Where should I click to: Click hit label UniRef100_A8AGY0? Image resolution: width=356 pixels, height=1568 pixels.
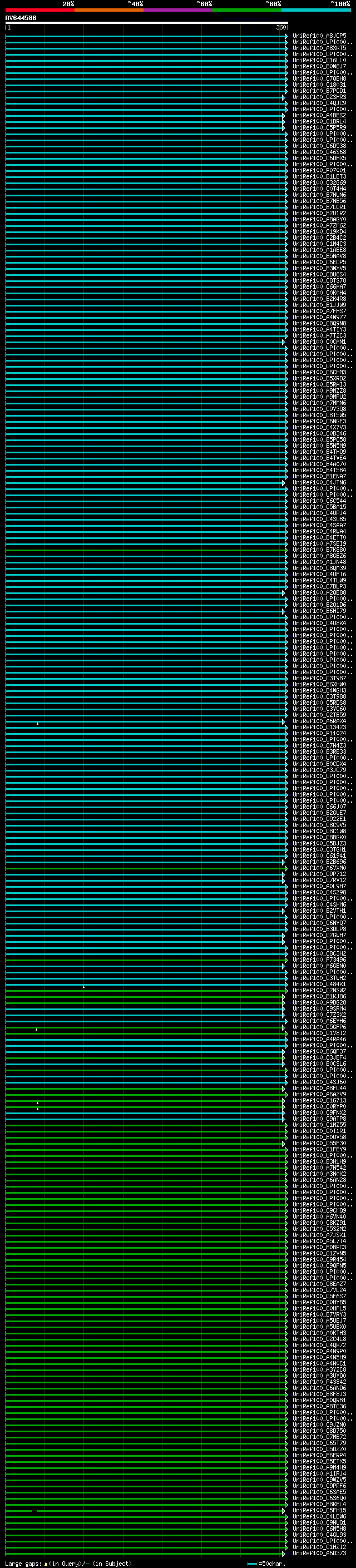point(319,220)
